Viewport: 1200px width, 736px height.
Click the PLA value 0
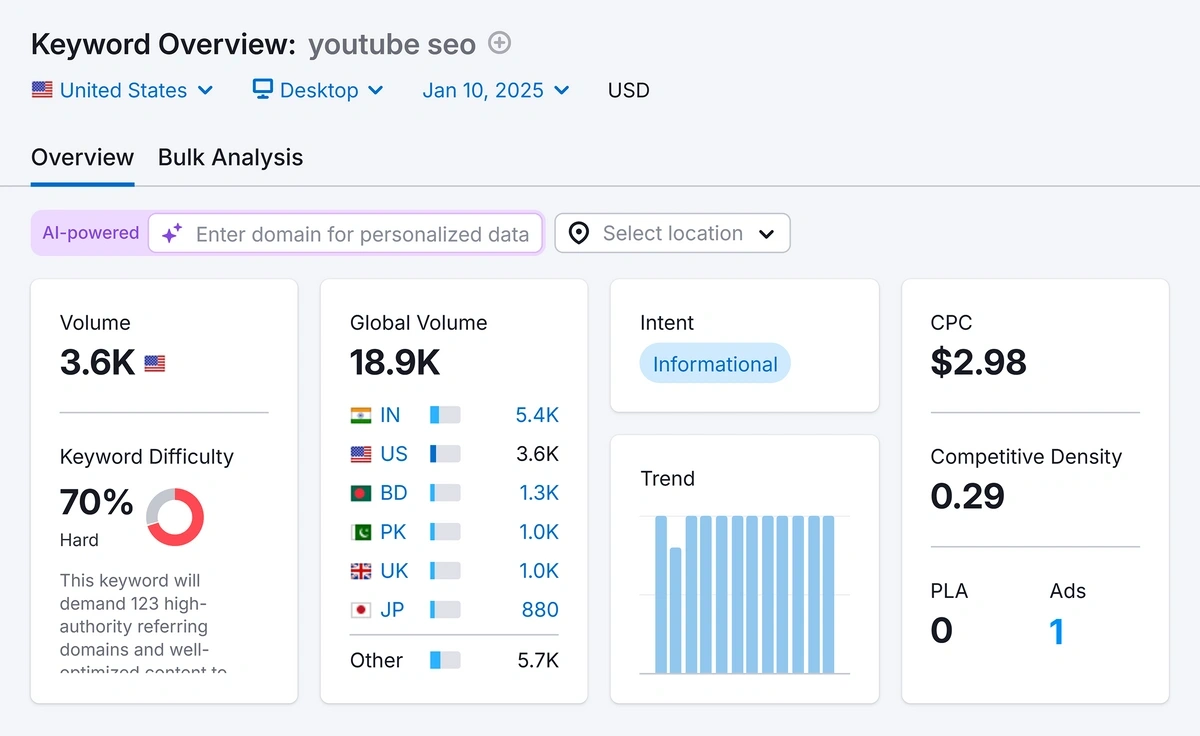pyautogui.click(x=941, y=631)
